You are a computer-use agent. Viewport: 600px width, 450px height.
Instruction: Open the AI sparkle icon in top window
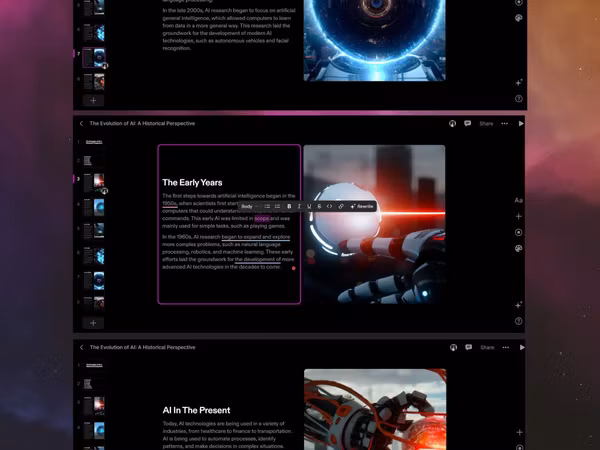[x=518, y=82]
